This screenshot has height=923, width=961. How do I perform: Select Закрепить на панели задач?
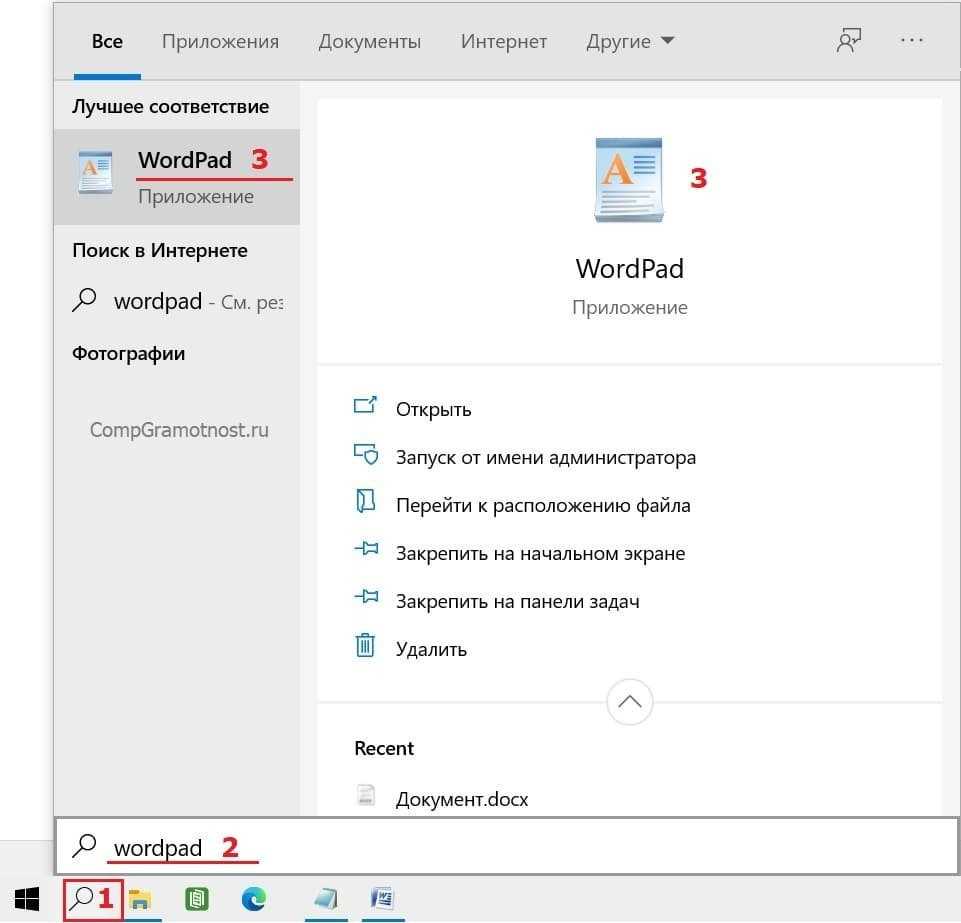517,601
